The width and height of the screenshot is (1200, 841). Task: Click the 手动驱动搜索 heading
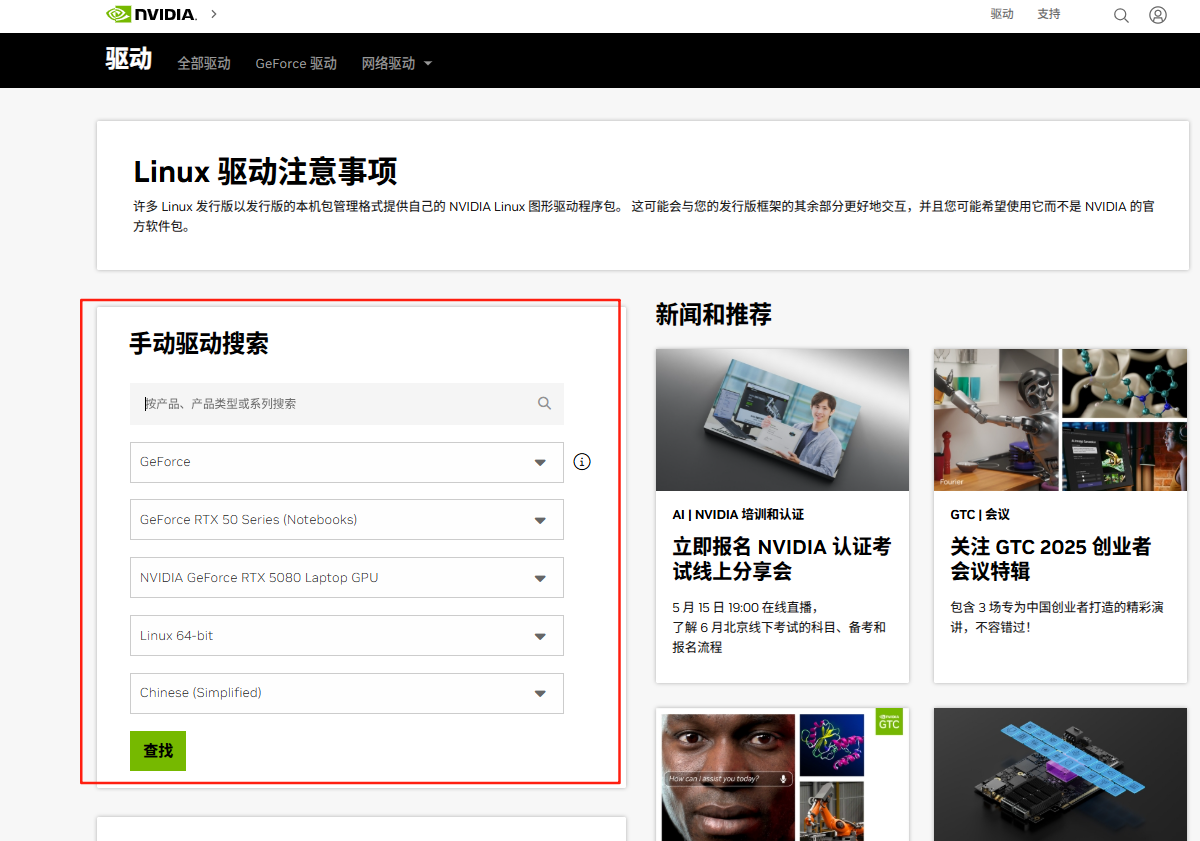point(199,344)
